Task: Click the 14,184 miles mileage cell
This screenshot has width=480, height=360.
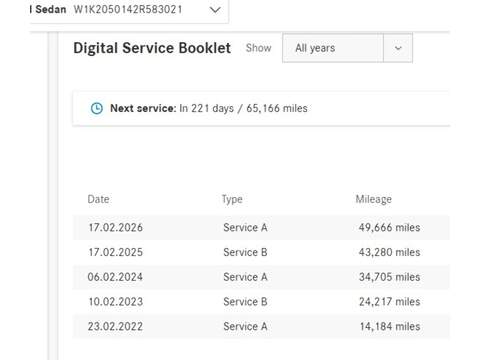Action: pyautogui.click(x=390, y=326)
